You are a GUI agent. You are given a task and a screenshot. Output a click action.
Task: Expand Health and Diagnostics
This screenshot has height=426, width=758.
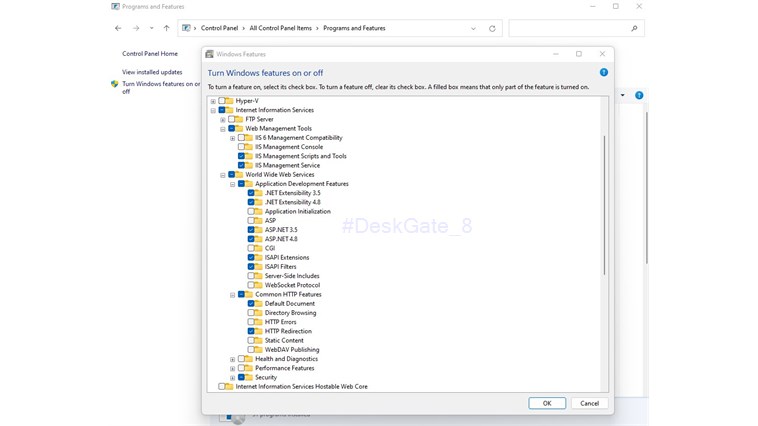(233, 359)
